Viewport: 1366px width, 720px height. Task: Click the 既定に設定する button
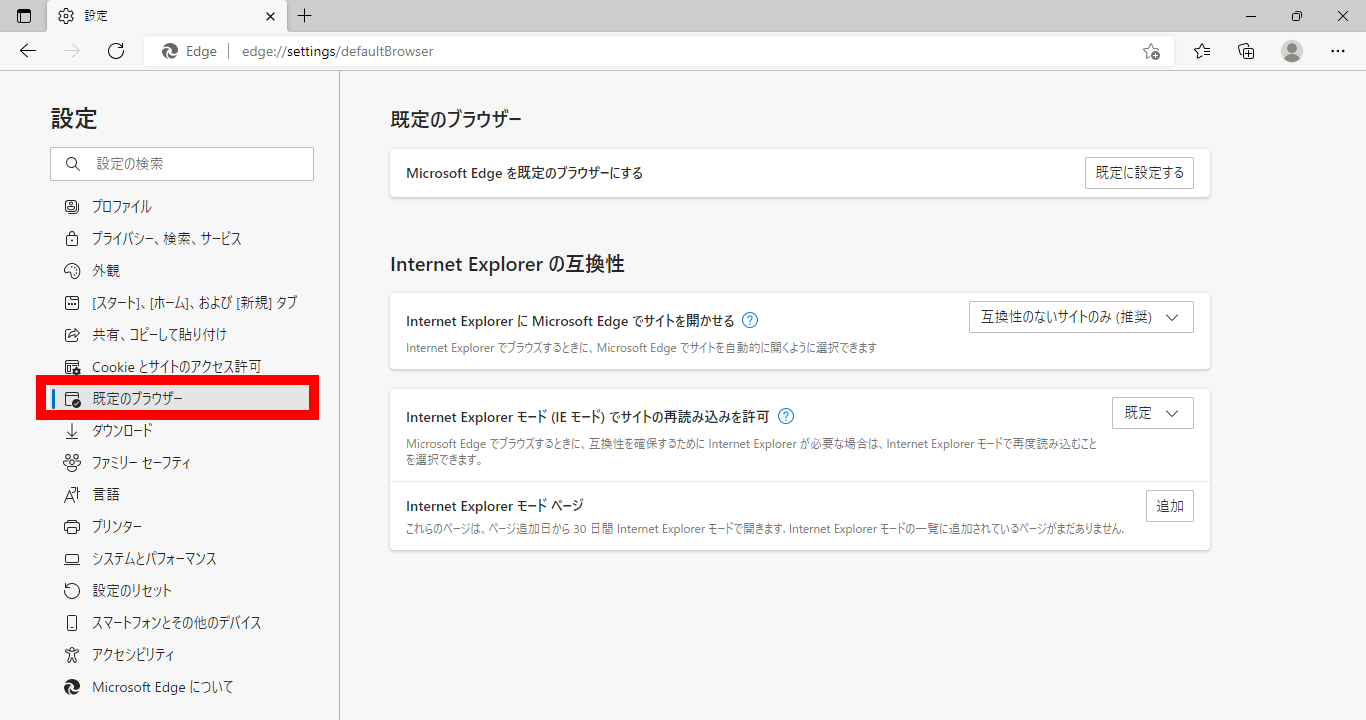click(1139, 173)
